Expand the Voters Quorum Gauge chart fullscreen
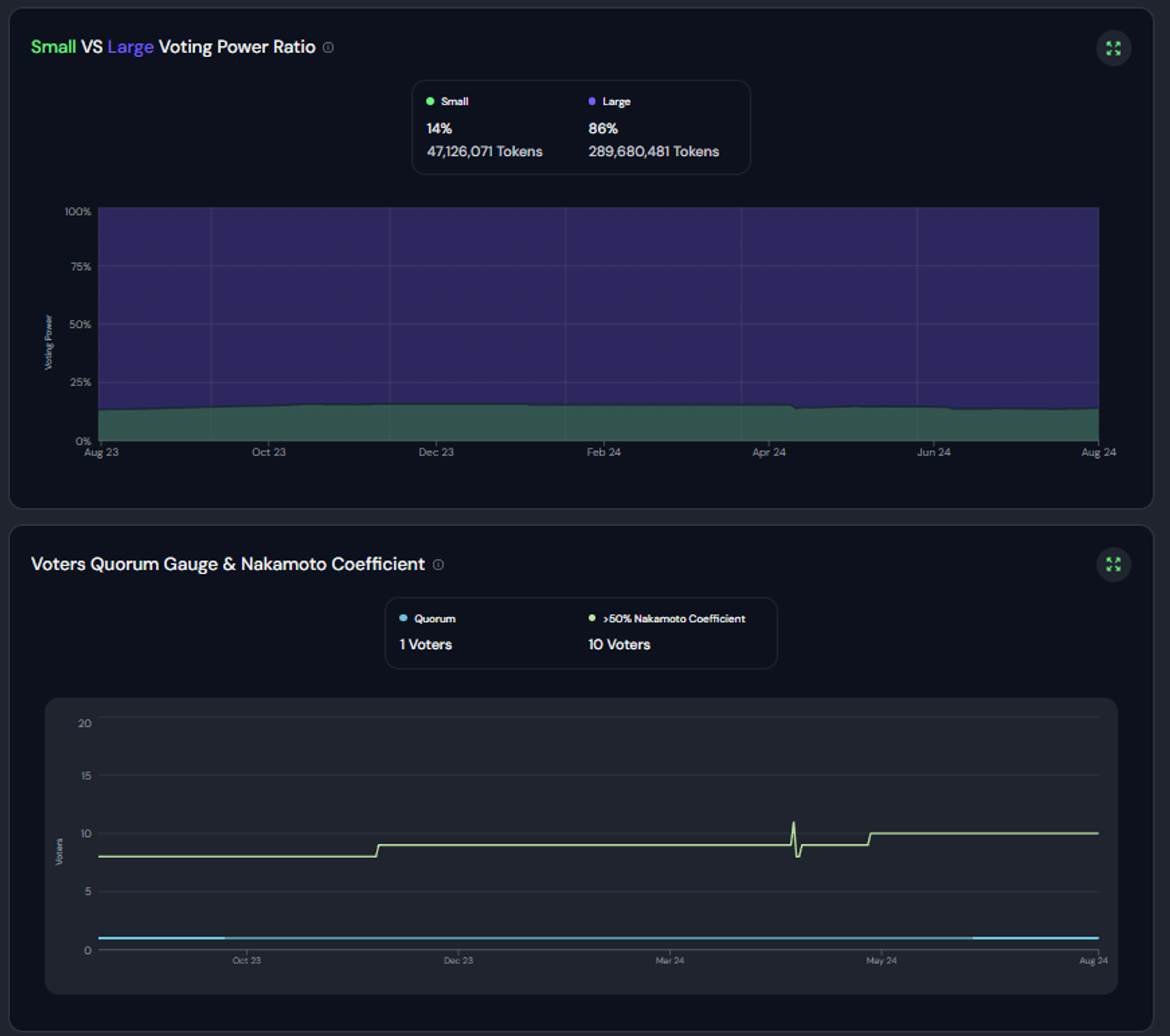Viewport: 1170px width, 1036px height. pos(1113,564)
